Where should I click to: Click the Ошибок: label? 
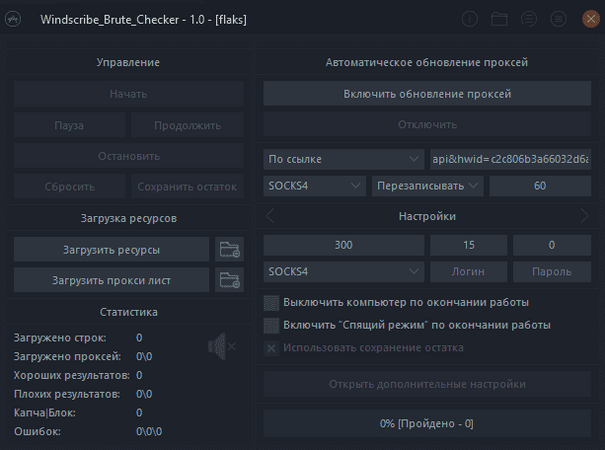point(37,431)
